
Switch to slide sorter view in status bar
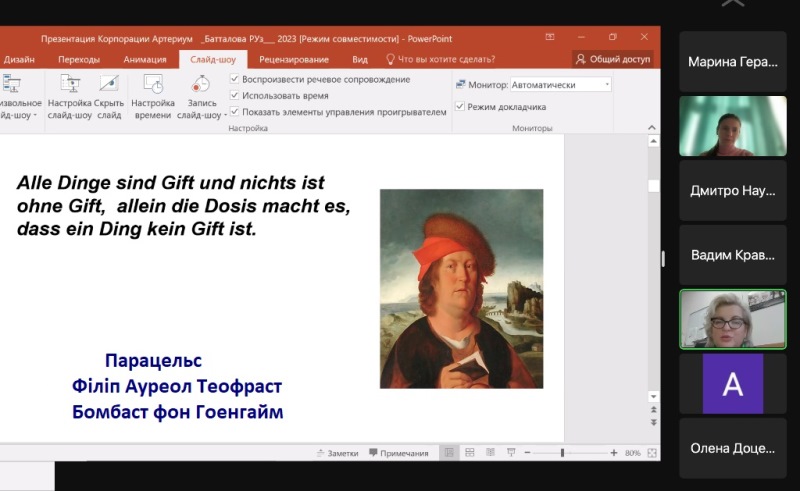click(469, 453)
